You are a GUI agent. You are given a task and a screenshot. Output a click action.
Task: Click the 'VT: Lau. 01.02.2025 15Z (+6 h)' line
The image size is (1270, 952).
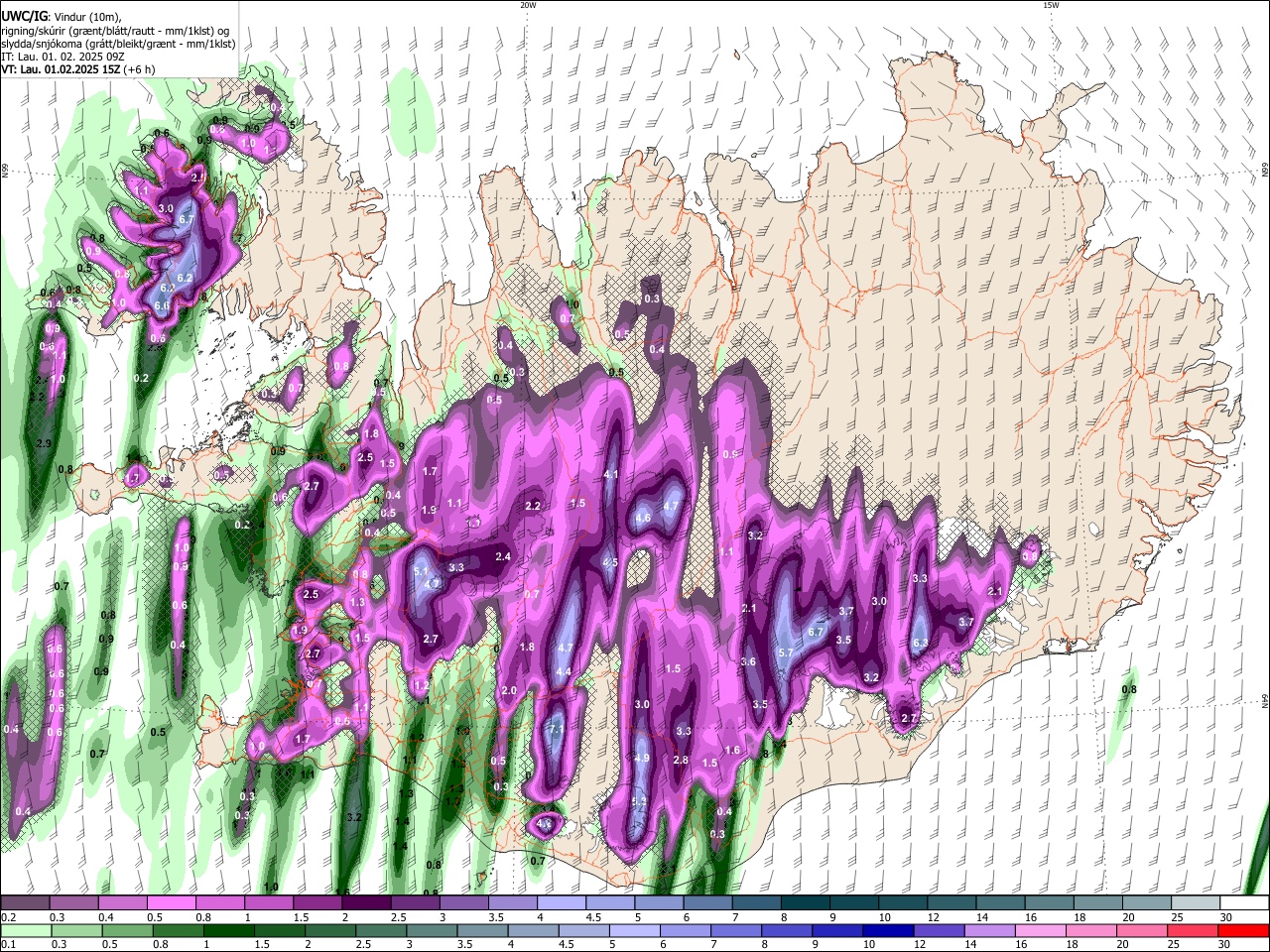click(77, 70)
